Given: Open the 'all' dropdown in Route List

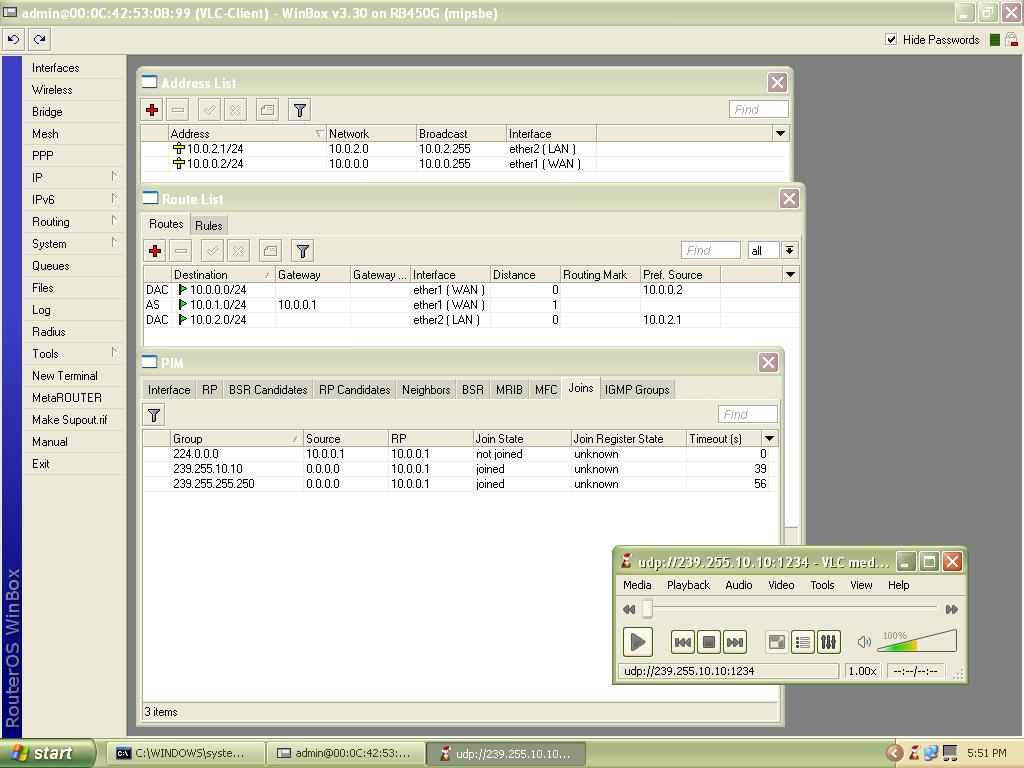Looking at the screenshot, I should click(x=789, y=251).
